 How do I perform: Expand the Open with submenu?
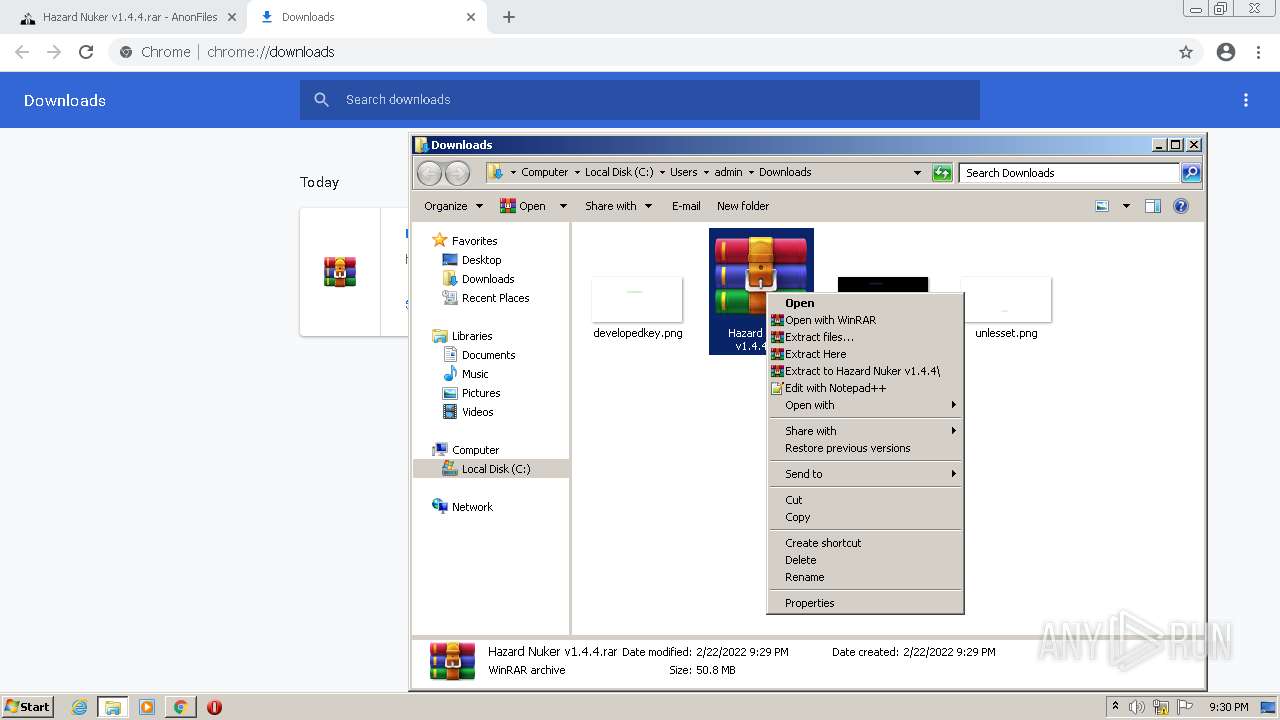[865, 405]
